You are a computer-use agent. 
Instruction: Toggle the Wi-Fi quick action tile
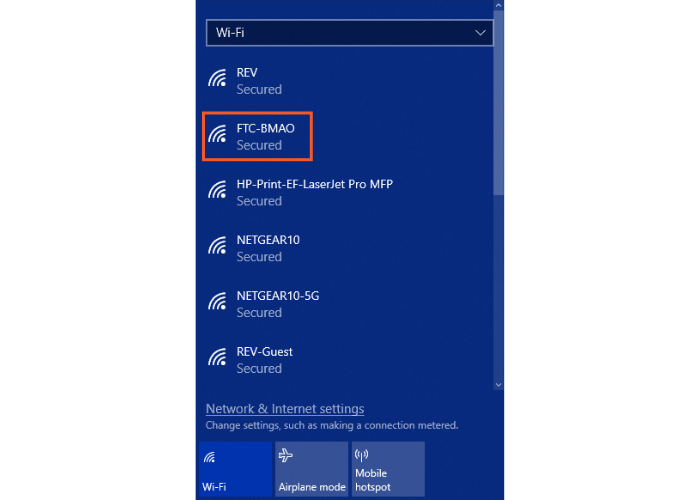[235, 469]
